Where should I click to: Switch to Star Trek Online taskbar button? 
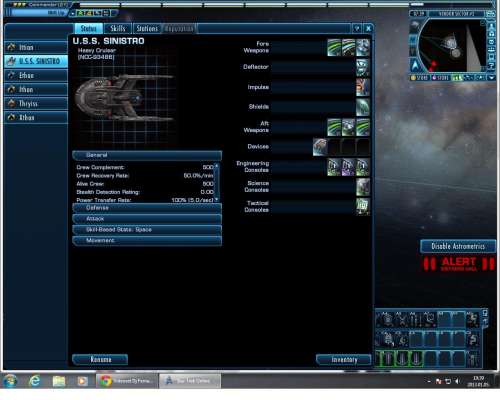coord(190,381)
